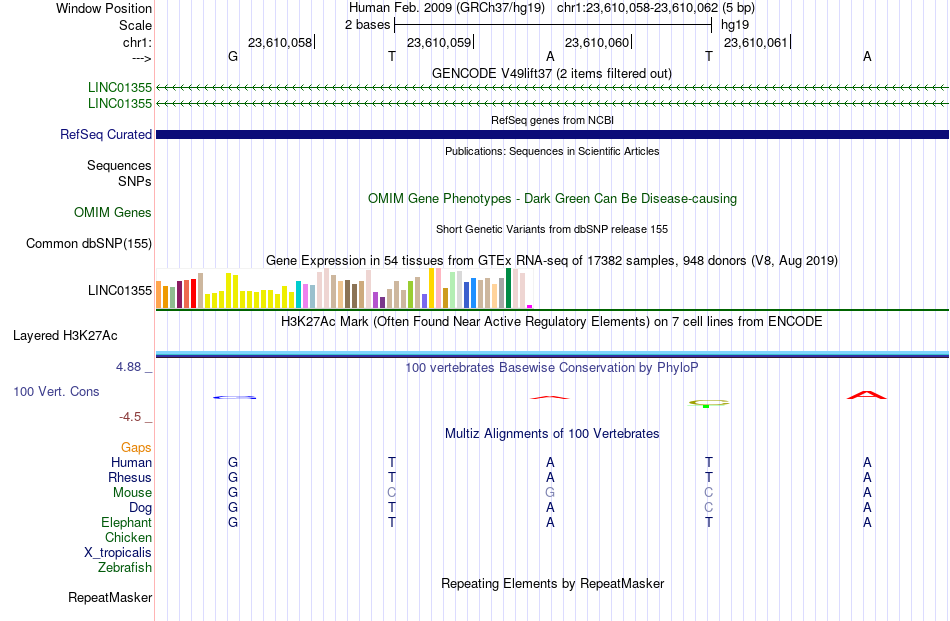Screen dimensions: 950x621
Task: Open Repeating Elements by RepeatMasker title
Action: tap(552, 583)
